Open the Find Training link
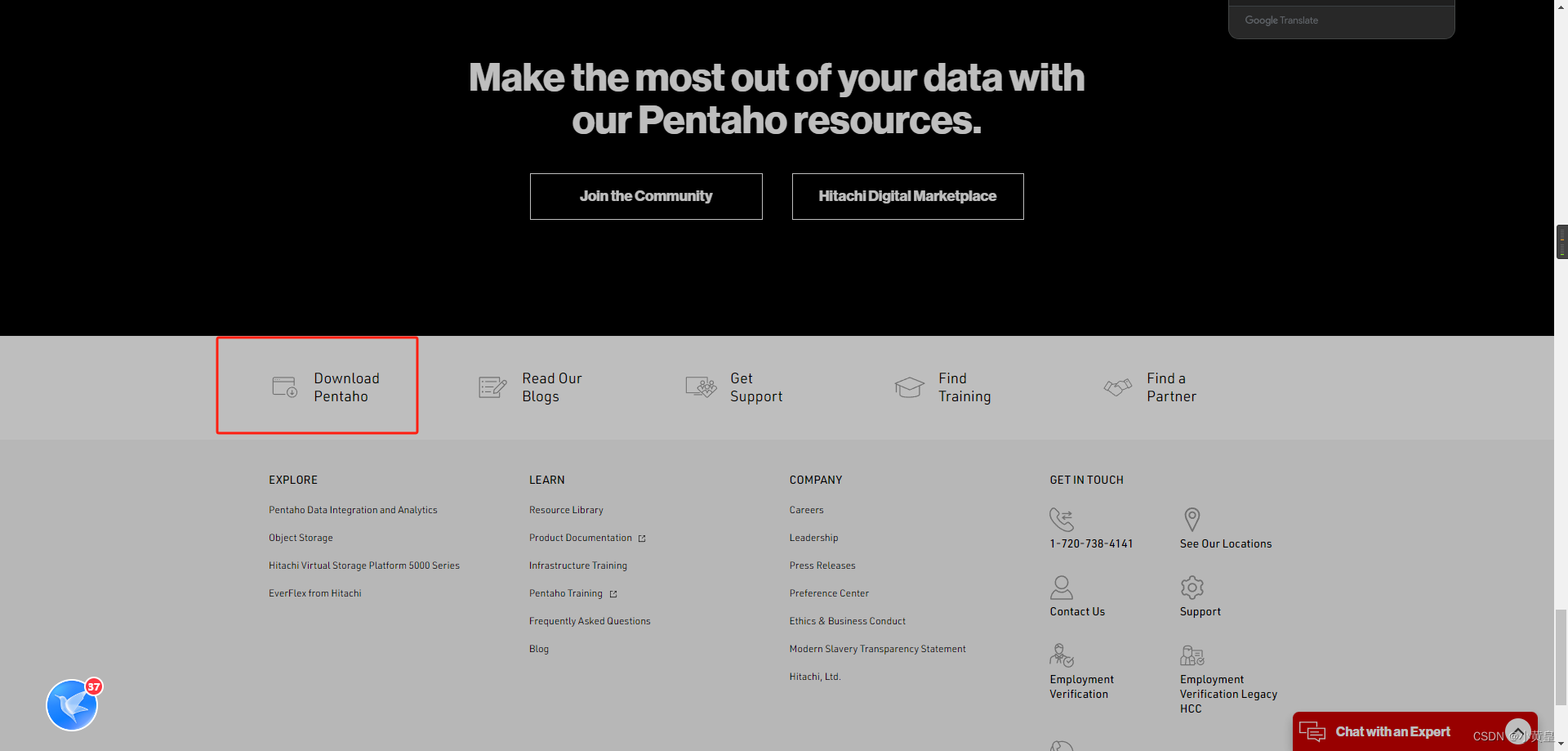Viewport: 1568px width, 751px height. (964, 387)
